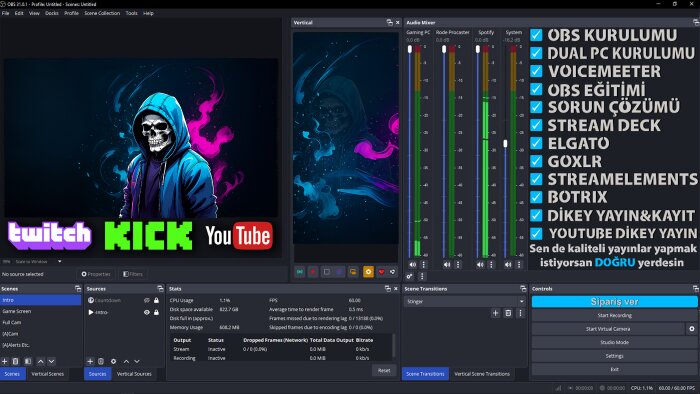Viewport: 700px width, 394px height.
Task: Move the selected source up
Action: point(126,361)
